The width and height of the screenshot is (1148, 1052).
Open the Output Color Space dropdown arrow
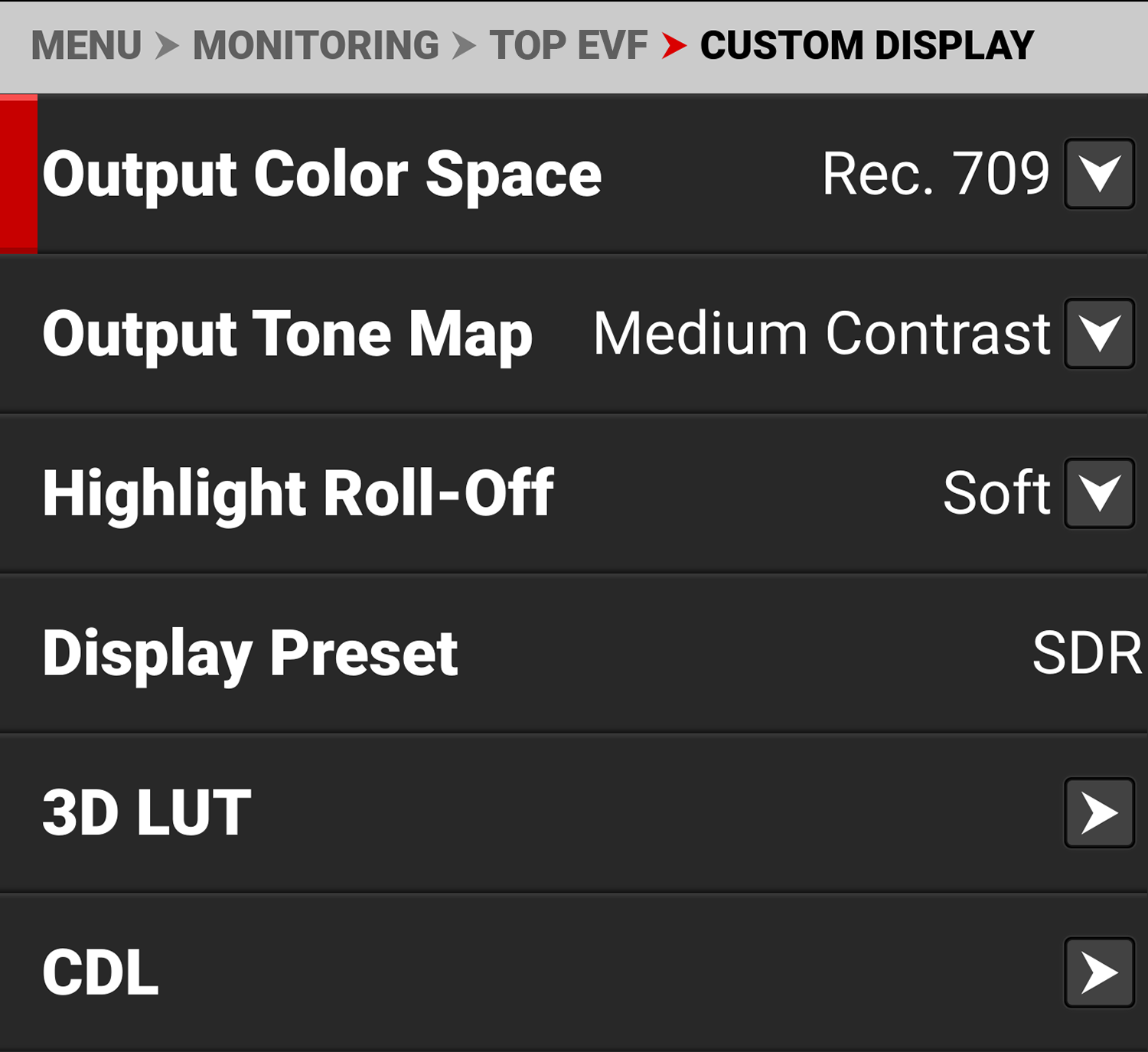[x=1099, y=174]
